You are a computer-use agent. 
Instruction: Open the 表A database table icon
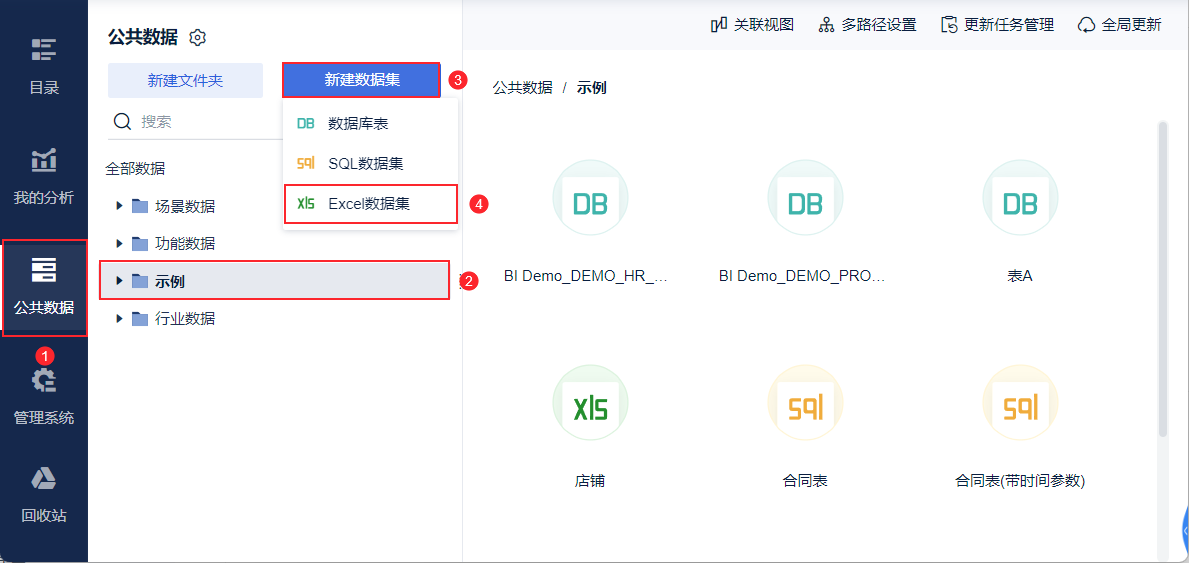tap(1020, 198)
